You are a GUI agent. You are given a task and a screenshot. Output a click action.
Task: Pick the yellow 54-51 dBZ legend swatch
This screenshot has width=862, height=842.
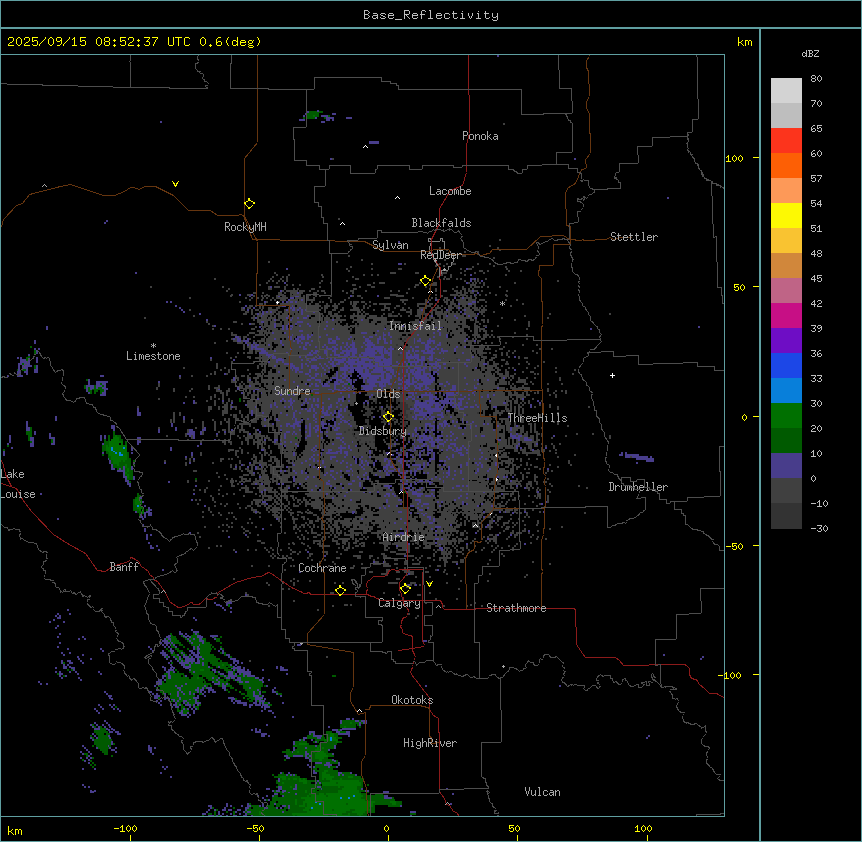[786, 216]
